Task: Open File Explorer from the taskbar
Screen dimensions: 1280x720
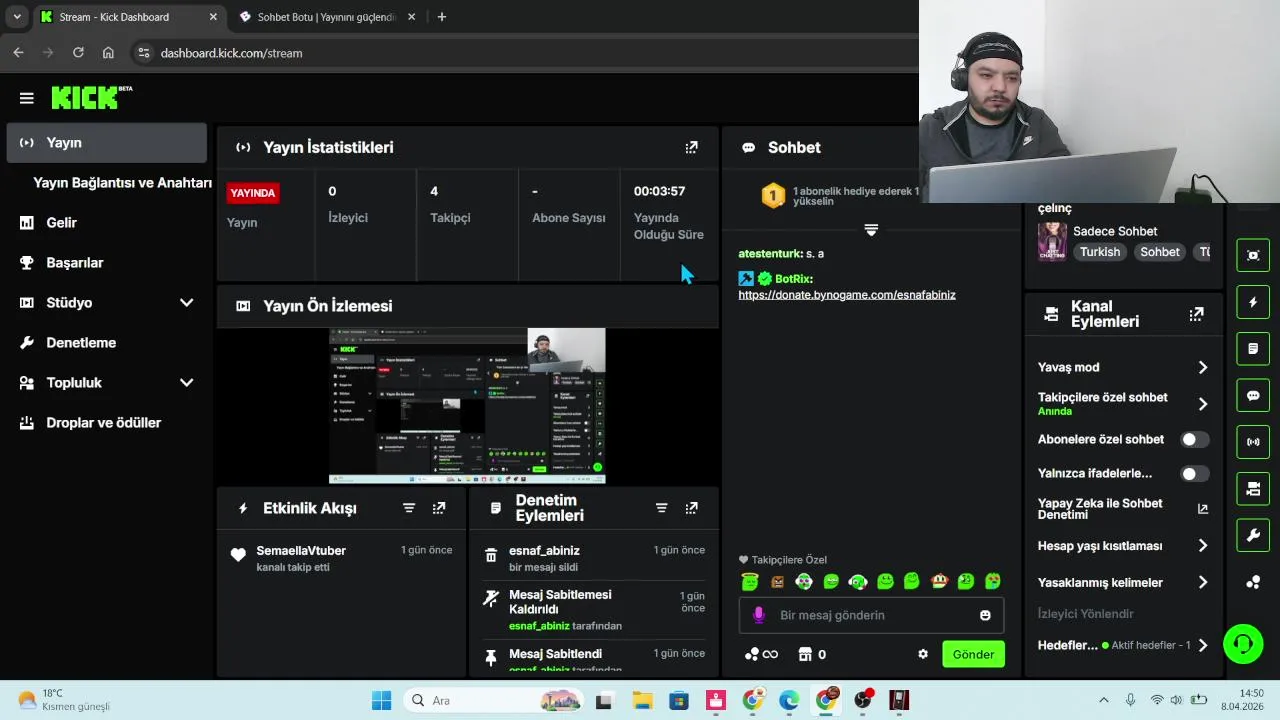Action: point(641,700)
